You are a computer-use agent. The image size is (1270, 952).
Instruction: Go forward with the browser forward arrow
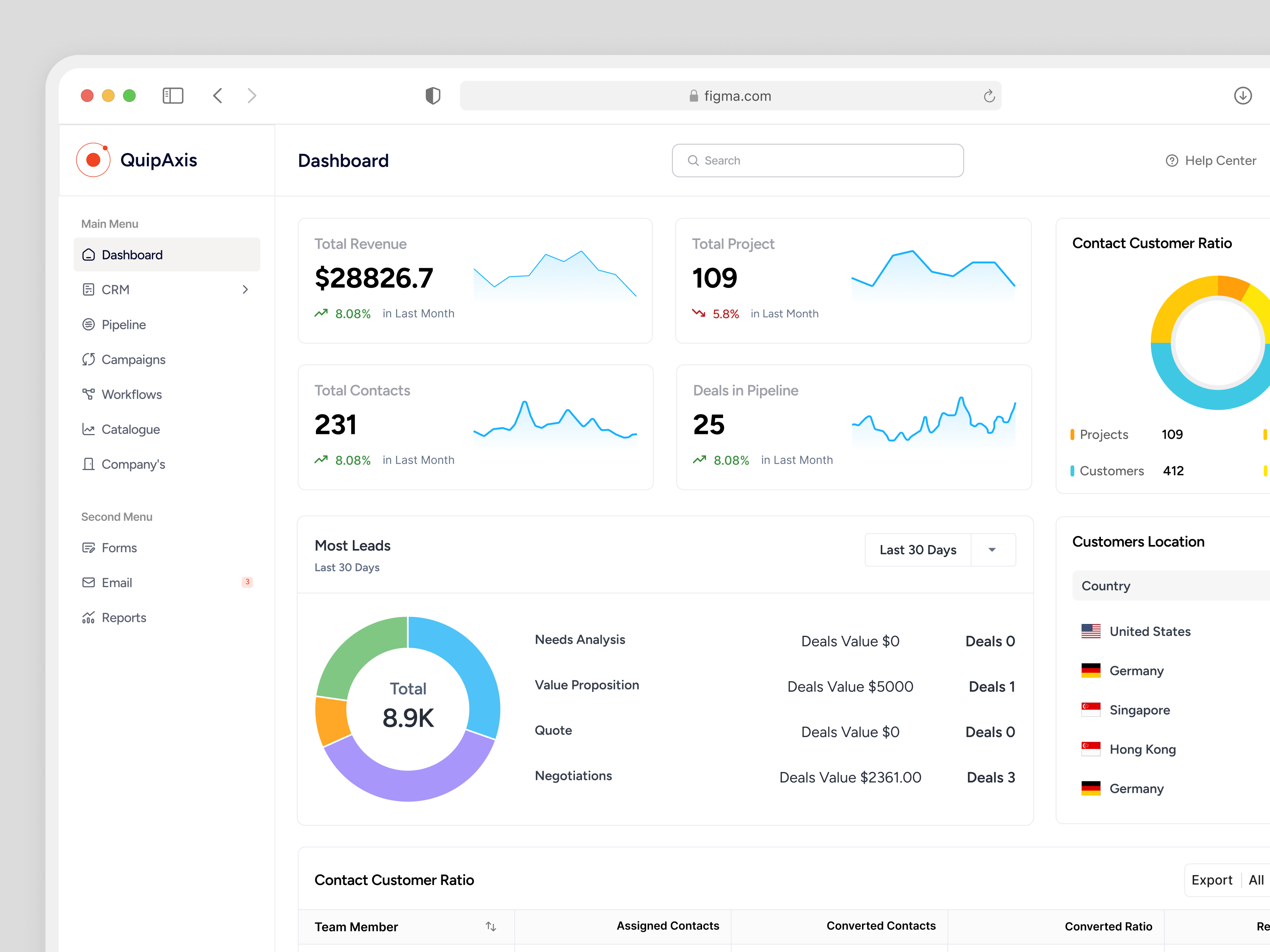pos(252,96)
